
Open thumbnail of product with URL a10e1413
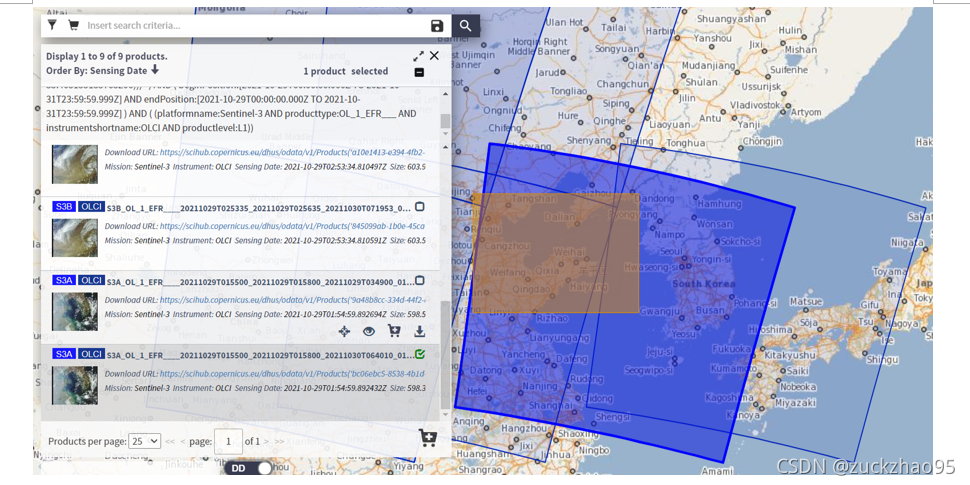point(75,164)
